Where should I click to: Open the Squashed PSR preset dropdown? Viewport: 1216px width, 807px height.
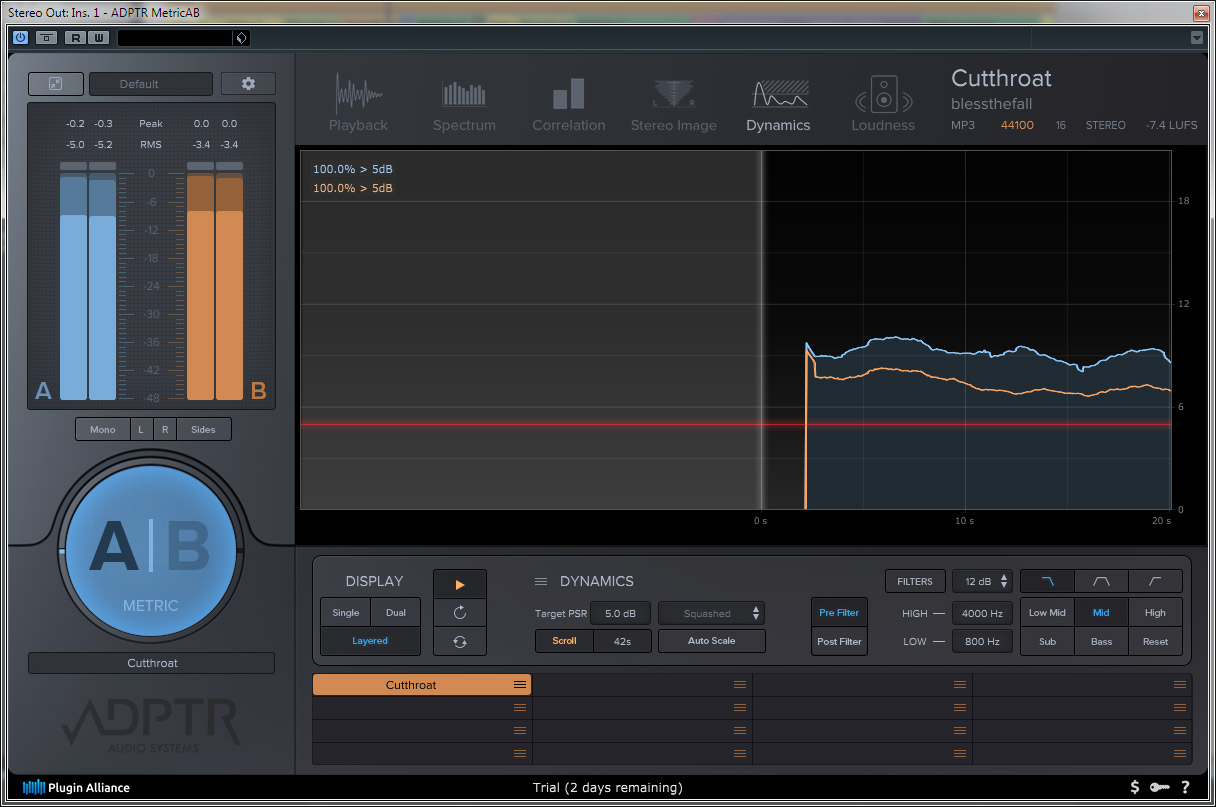(x=711, y=613)
